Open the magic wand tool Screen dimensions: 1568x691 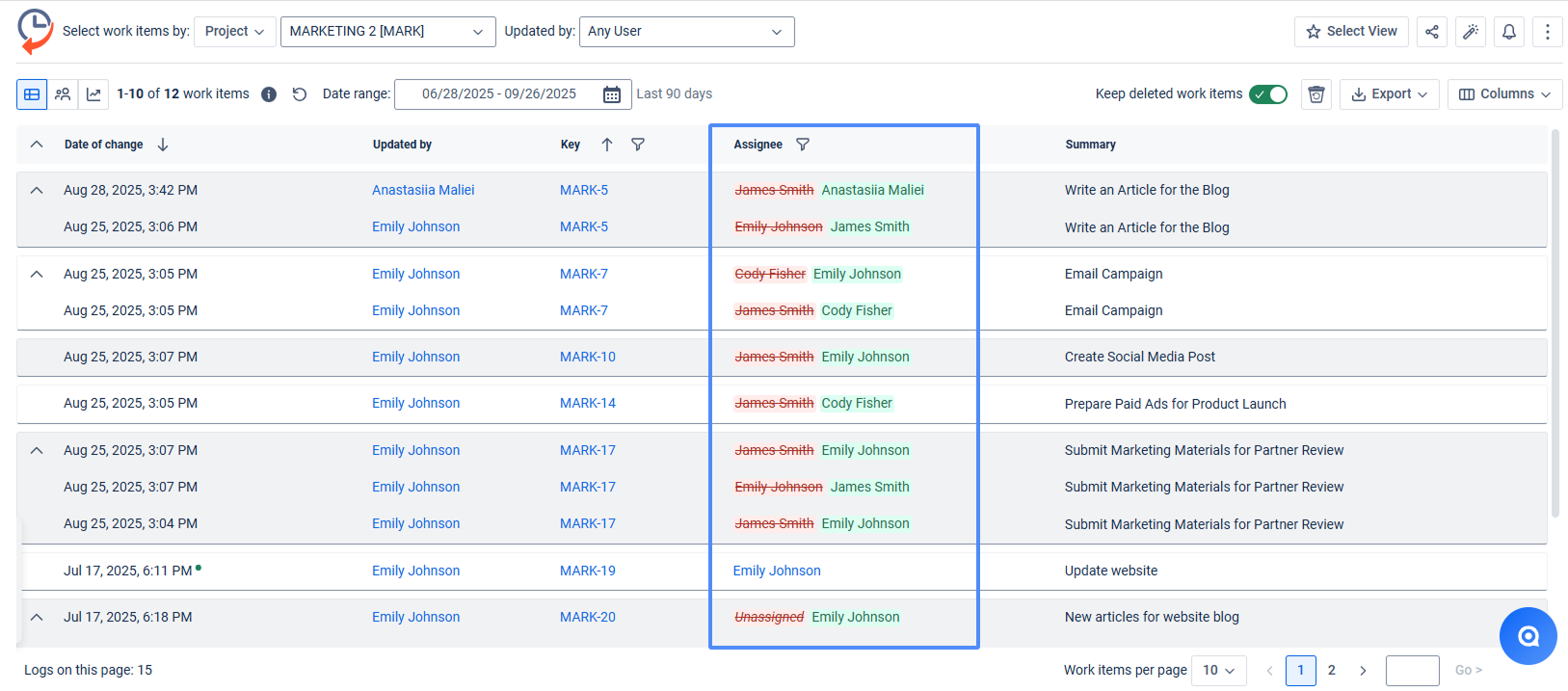1471,32
